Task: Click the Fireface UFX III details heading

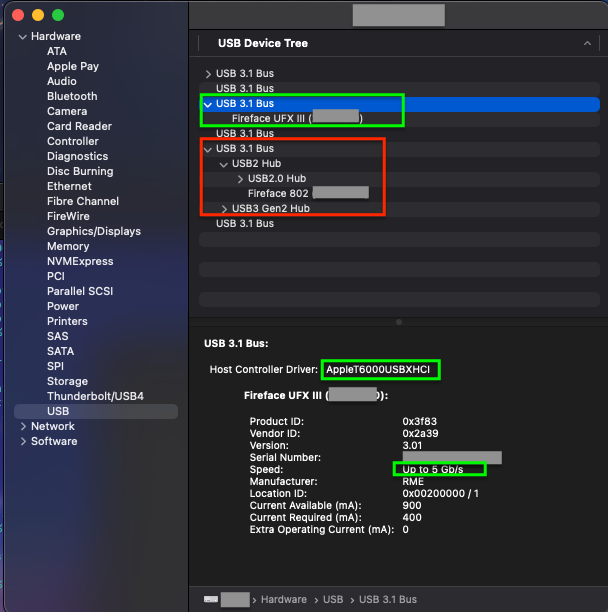Action: [x=316, y=396]
